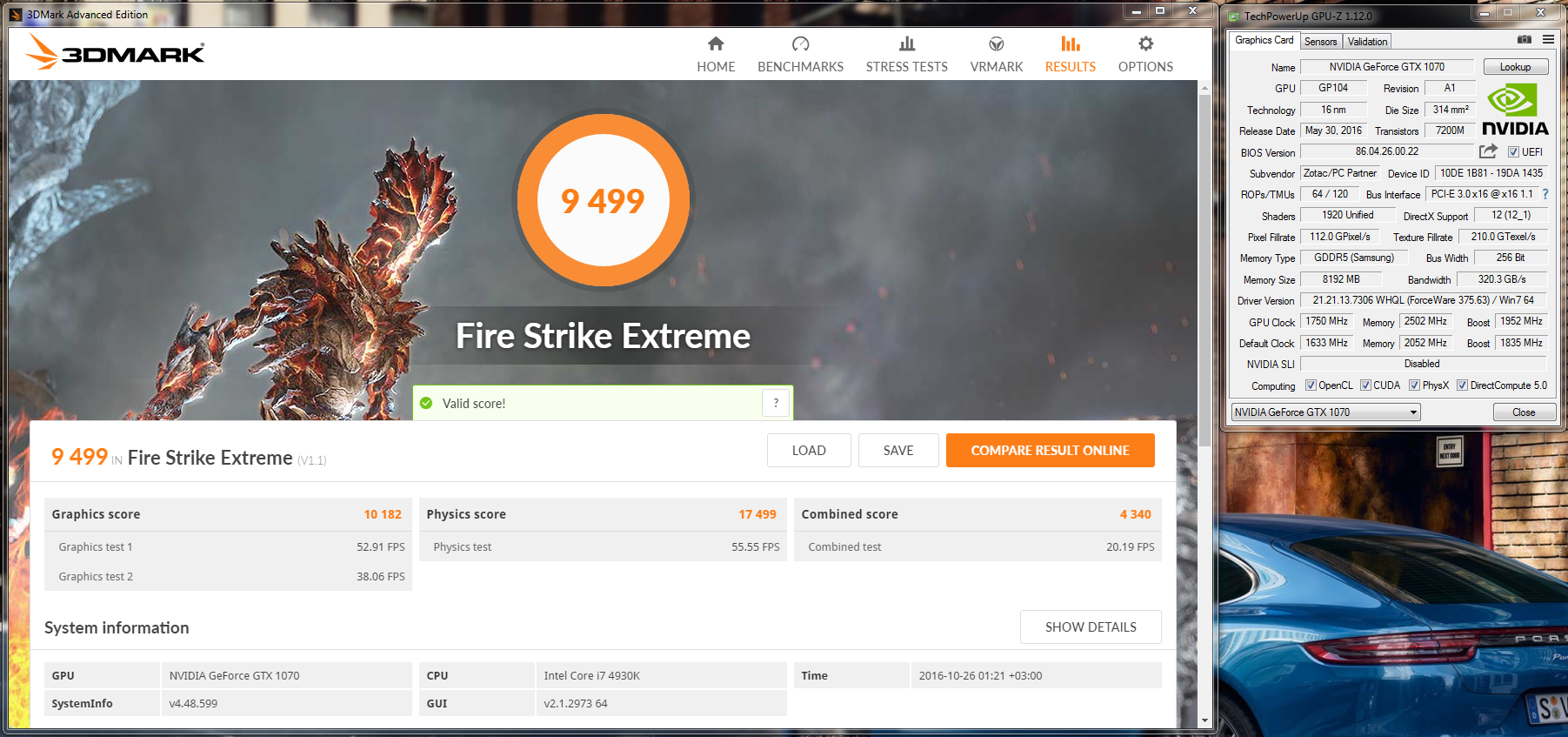
Task: Click the 3DMark scrollbar up arrow
Action: [x=1204, y=88]
